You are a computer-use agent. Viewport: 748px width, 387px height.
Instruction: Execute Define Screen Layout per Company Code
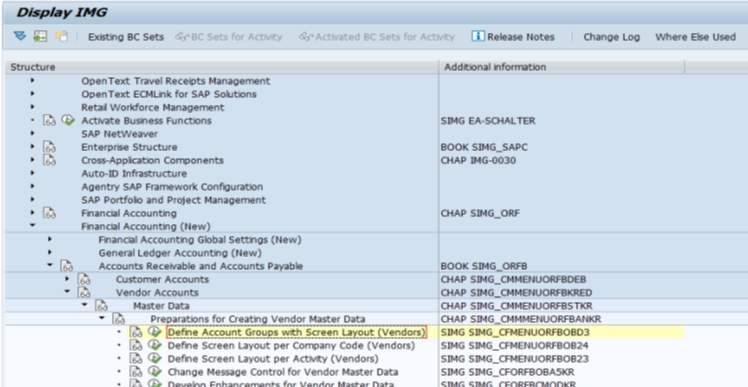pos(154,345)
